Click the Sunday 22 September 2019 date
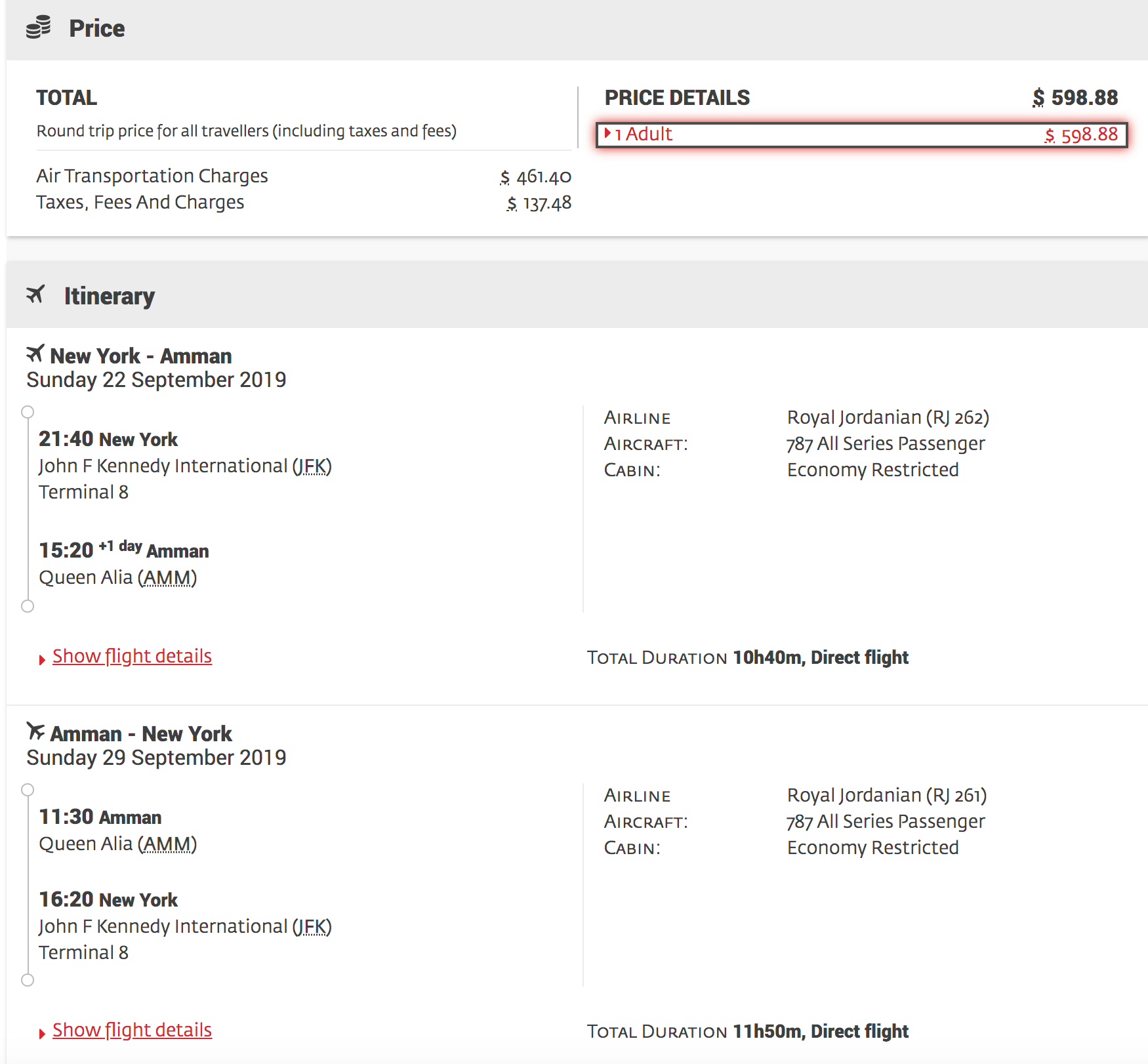This screenshot has width=1148, height=1064. click(x=156, y=380)
